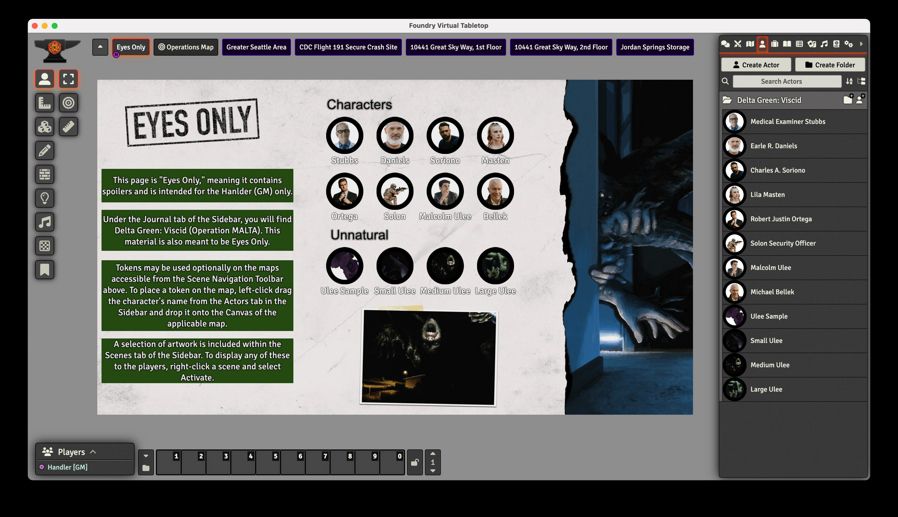Open the Card Stacks sidebar tab
This screenshot has width=898, height=517.
(812, 44)
